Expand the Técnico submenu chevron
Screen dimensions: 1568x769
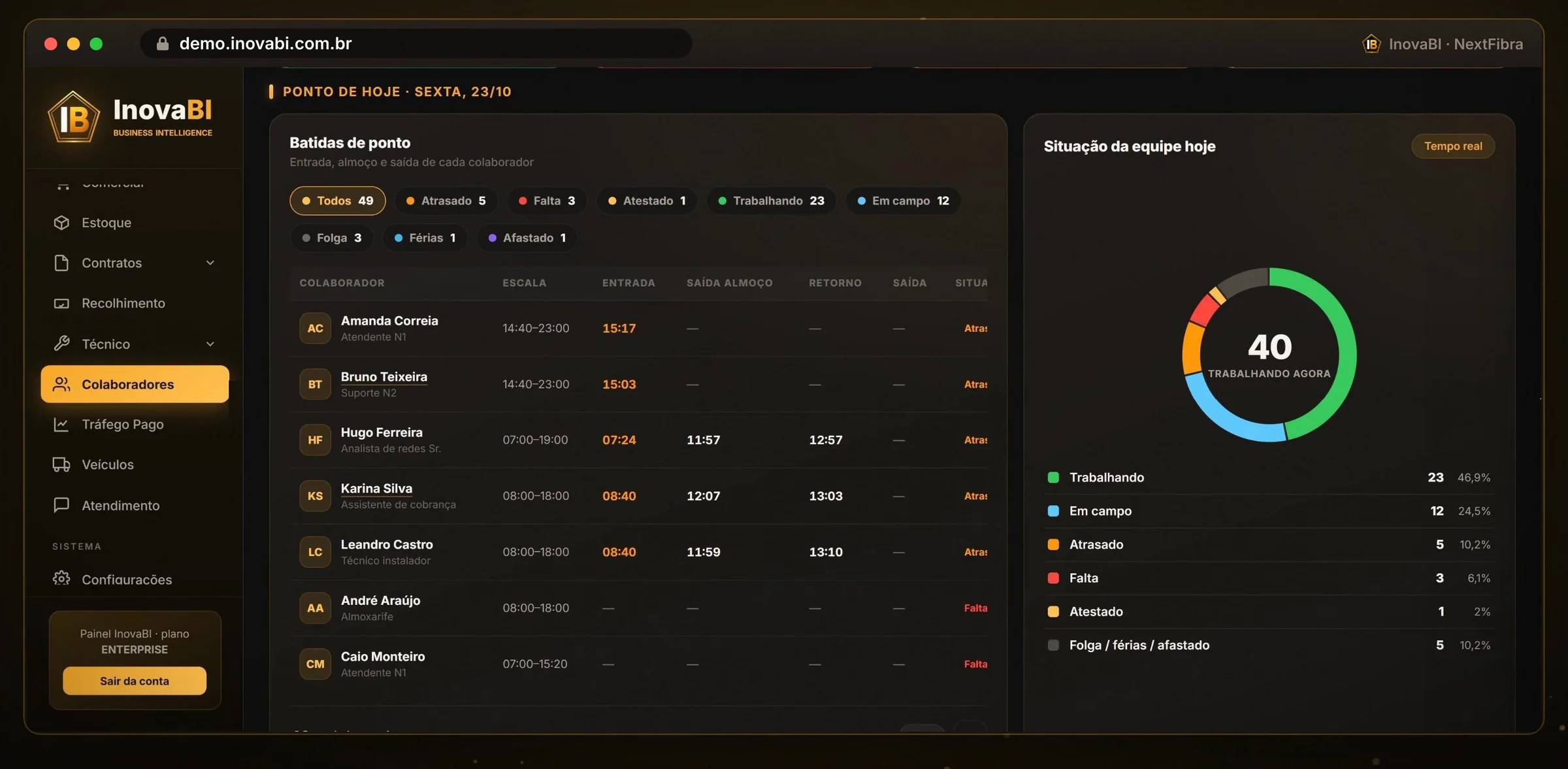[x=210, y=344]
